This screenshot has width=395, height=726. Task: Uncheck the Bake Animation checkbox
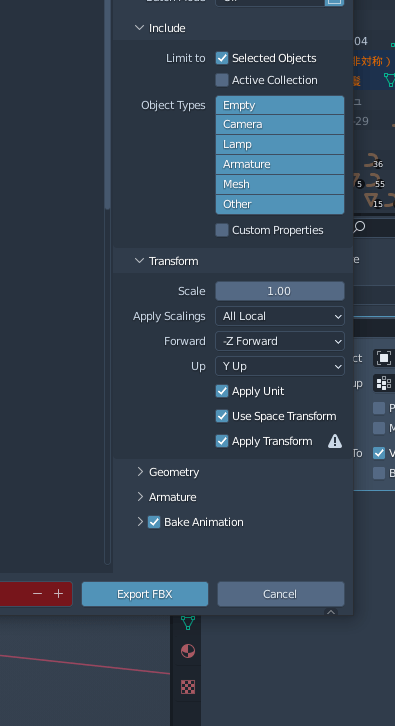pyautogui.click(x=154, y=522)
